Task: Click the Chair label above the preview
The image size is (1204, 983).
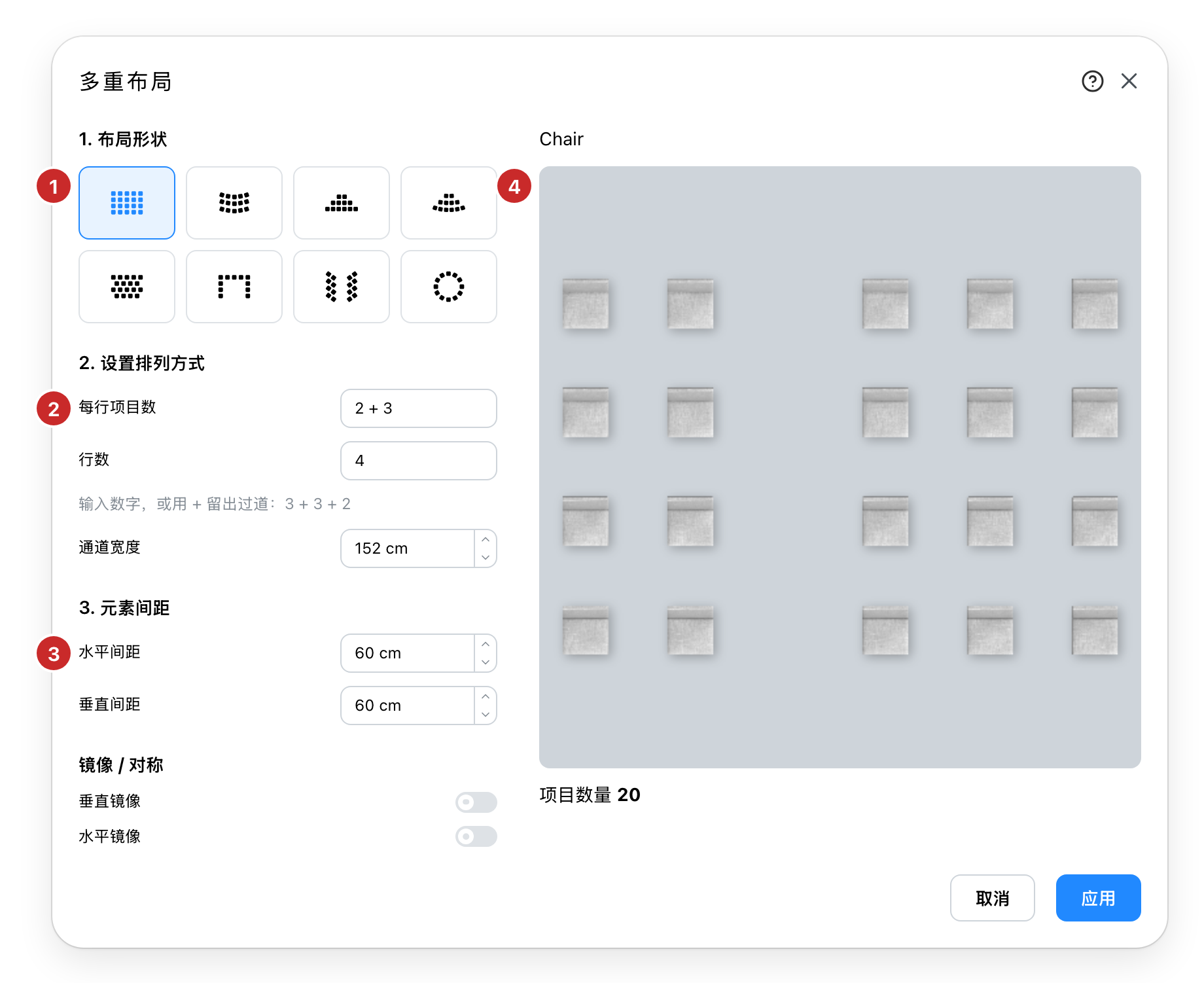Action: coord(561,139)
